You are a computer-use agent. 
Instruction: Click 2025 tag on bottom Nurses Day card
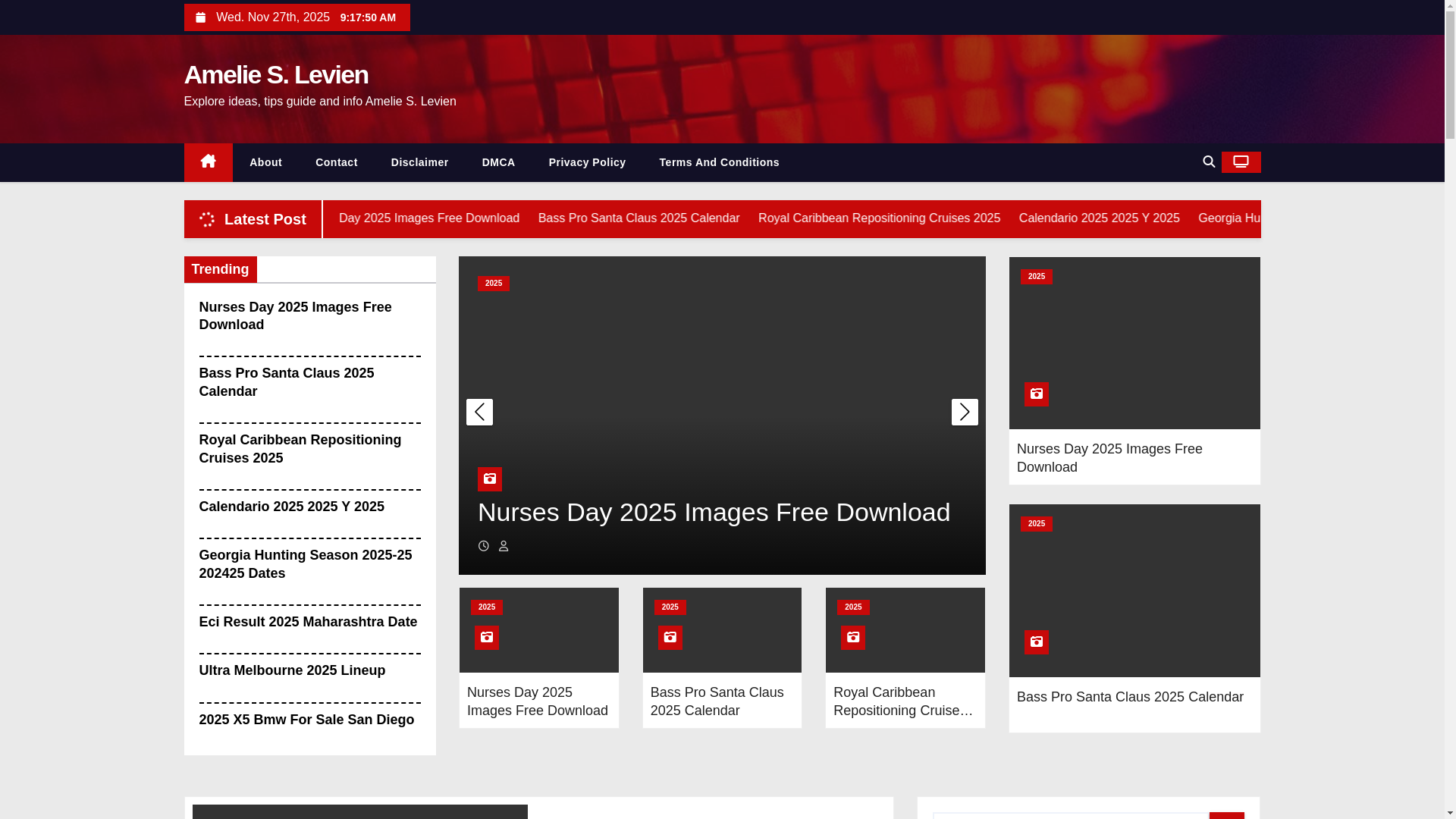click(x=487, y=607)
